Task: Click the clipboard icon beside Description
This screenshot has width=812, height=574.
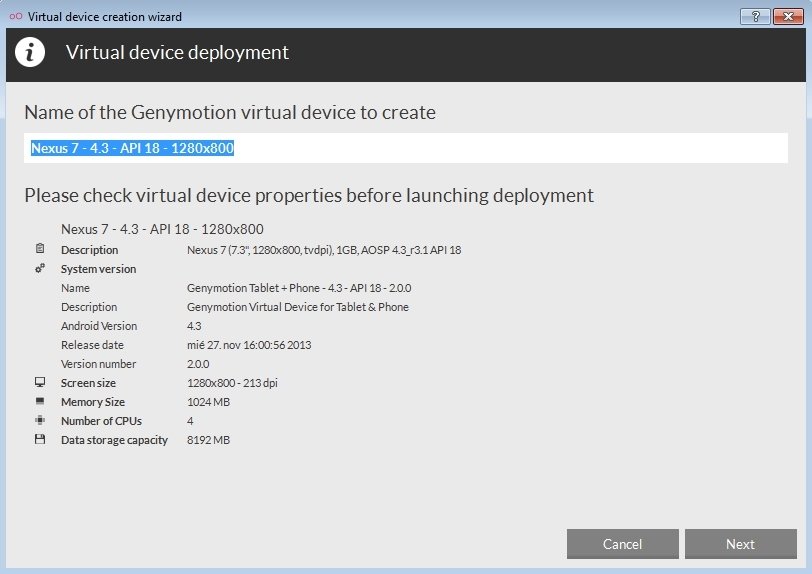Action: (x=40, y=249)
